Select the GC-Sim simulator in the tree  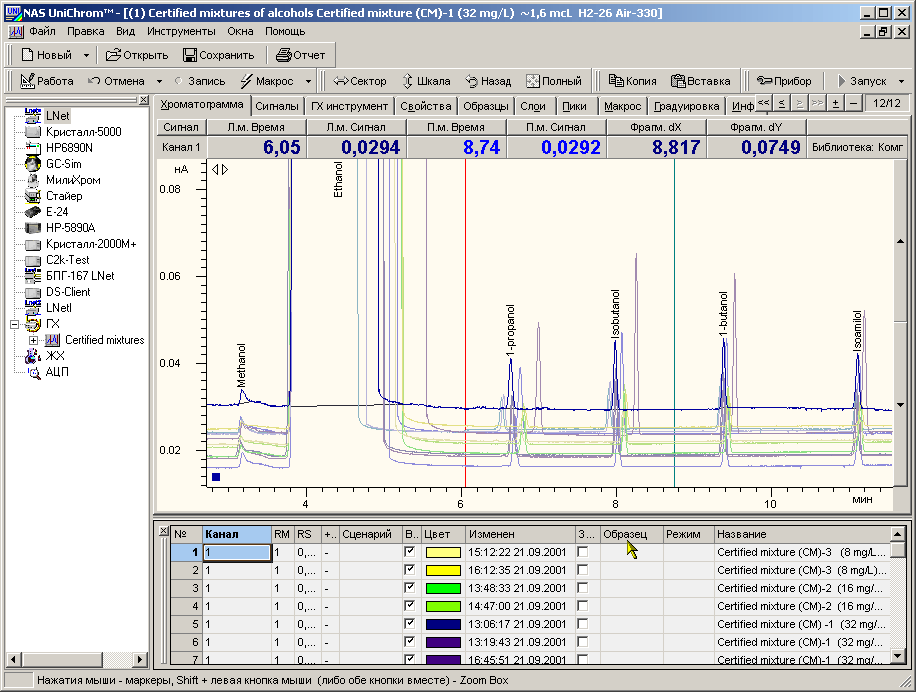point(64,164)
